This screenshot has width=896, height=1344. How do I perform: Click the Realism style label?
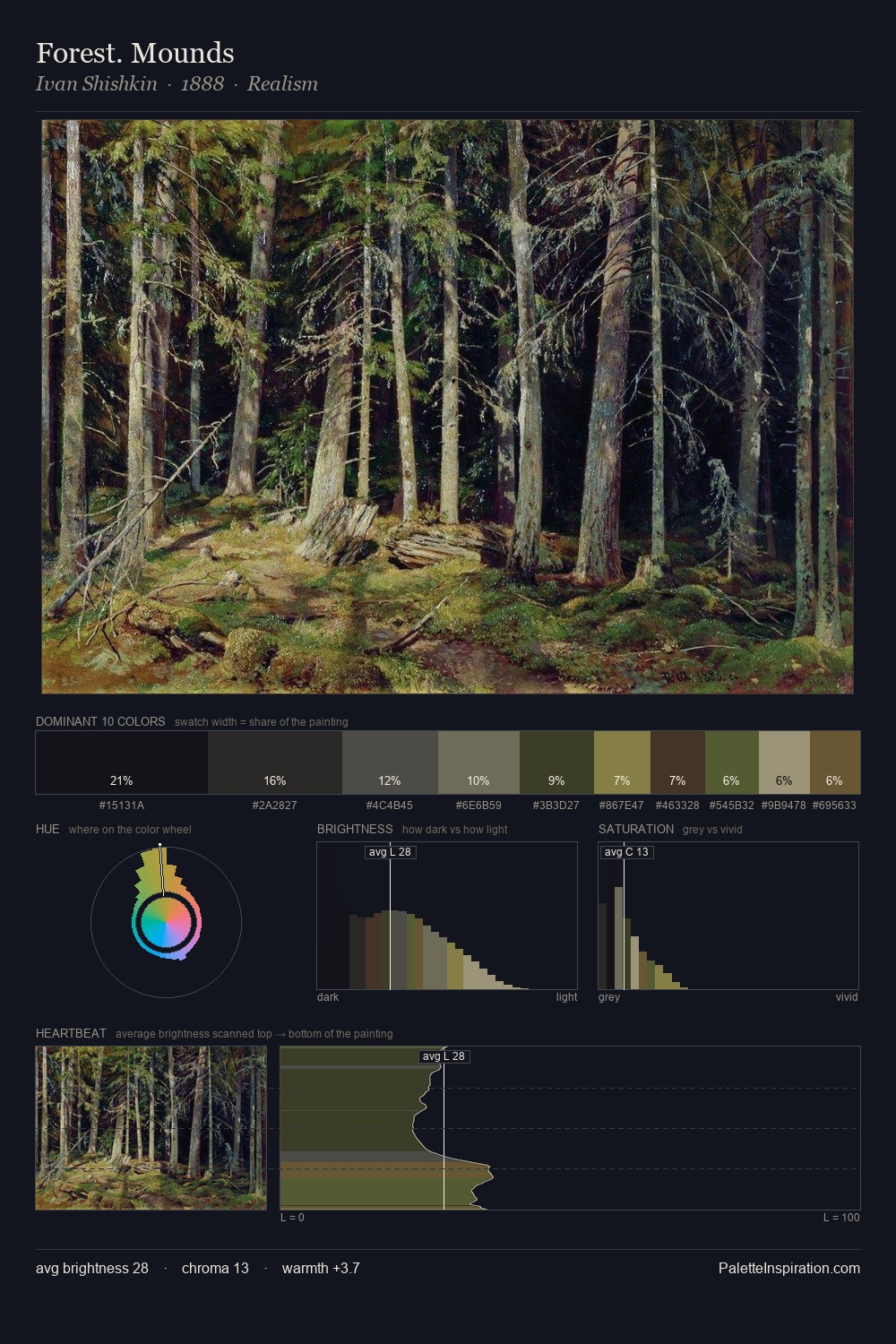point(282,83)
